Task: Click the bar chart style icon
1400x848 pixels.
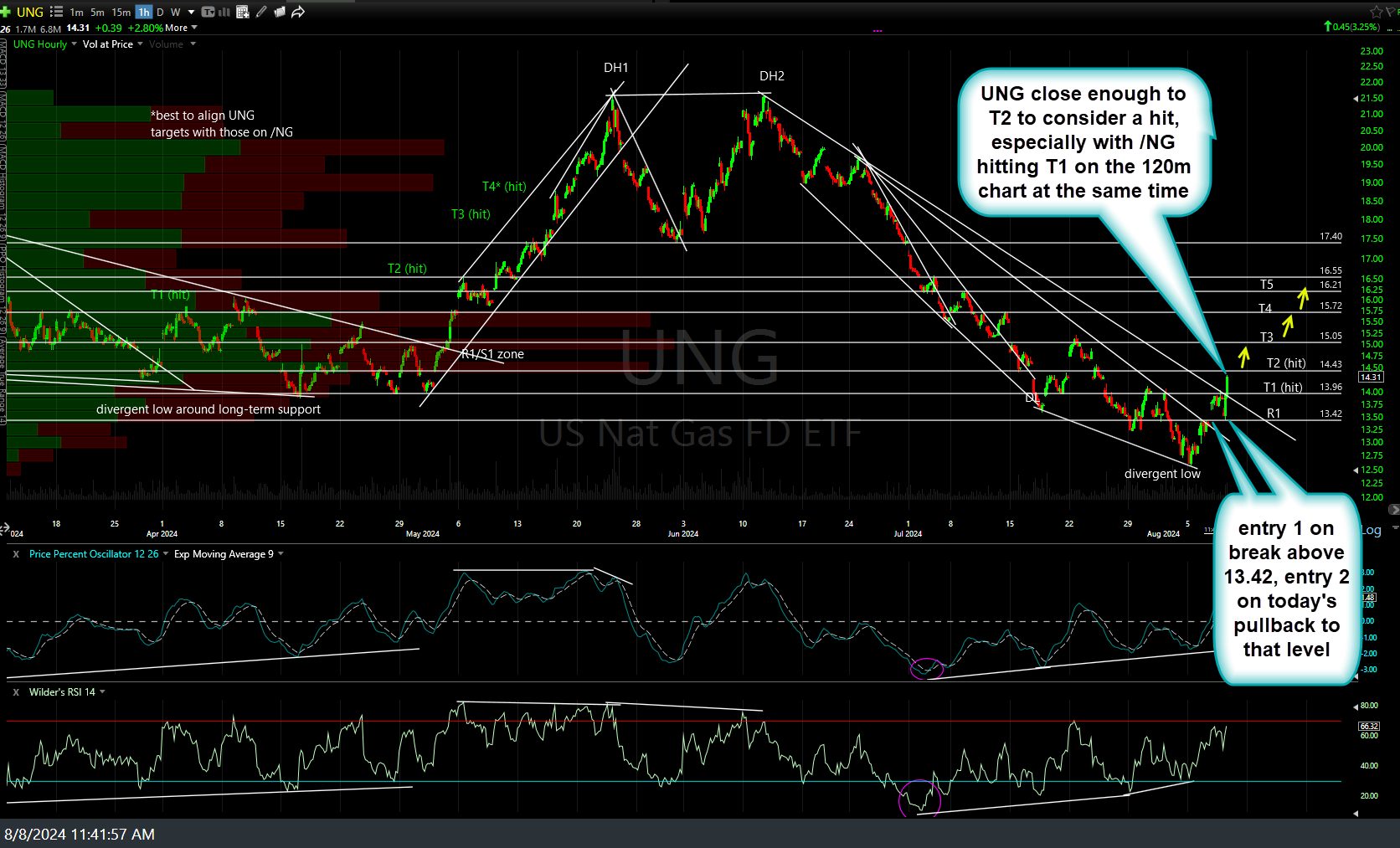Action: click(x=224, y=12)
